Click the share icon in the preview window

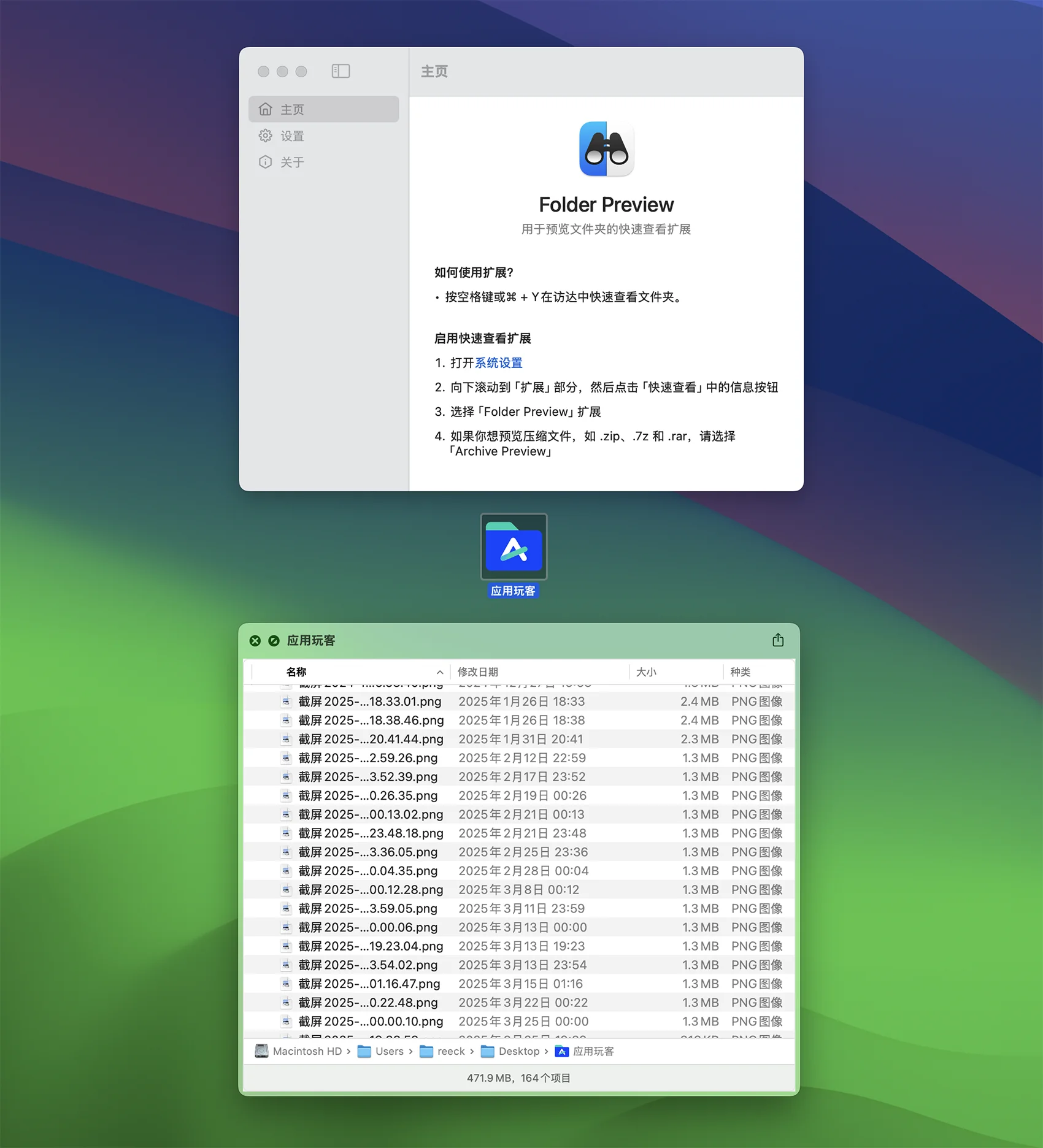point(778,640)
